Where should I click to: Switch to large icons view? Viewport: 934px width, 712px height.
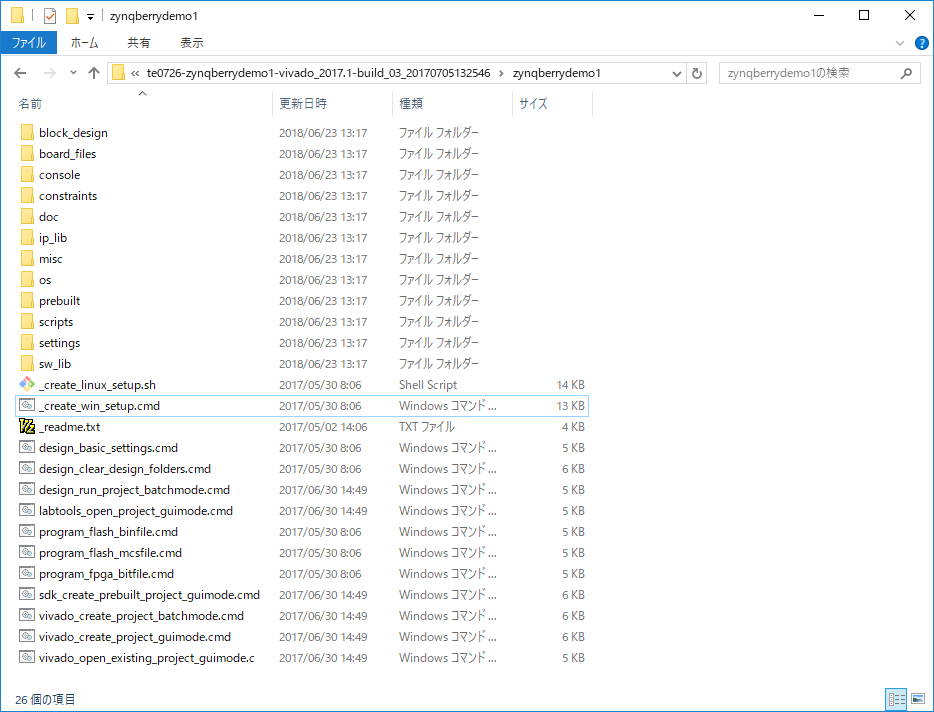click(916, 699)
